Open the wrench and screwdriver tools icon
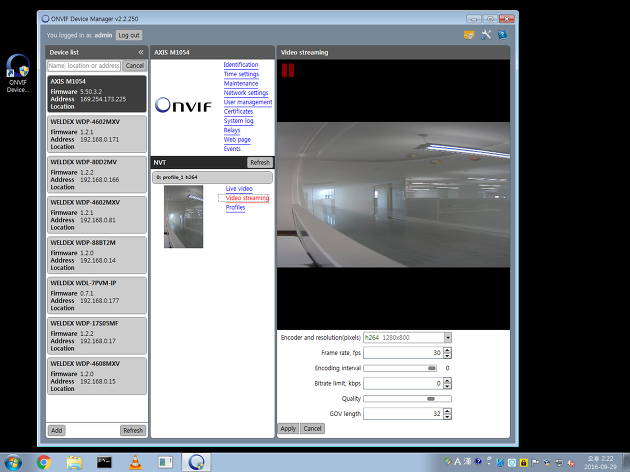The image size is (630, 472). pos(486,35)
